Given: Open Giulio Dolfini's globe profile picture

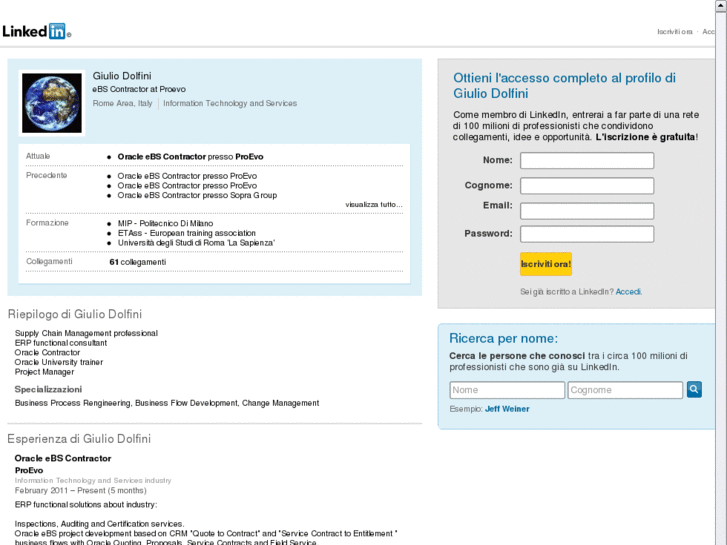Looking at the screenshot, I should click(x=52, y=103).
